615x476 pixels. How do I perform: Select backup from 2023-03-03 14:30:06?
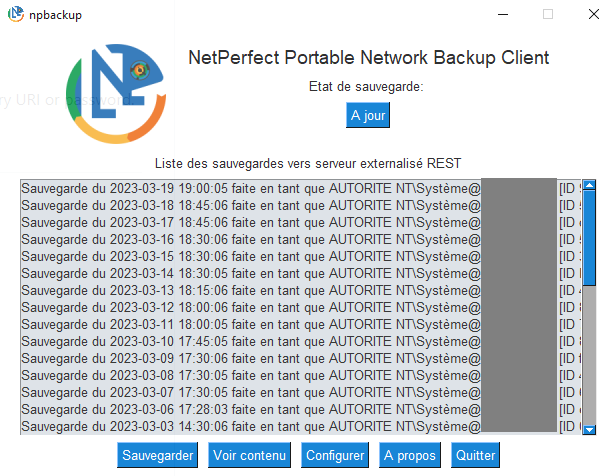pyautogui.click(x=300, y=426)
